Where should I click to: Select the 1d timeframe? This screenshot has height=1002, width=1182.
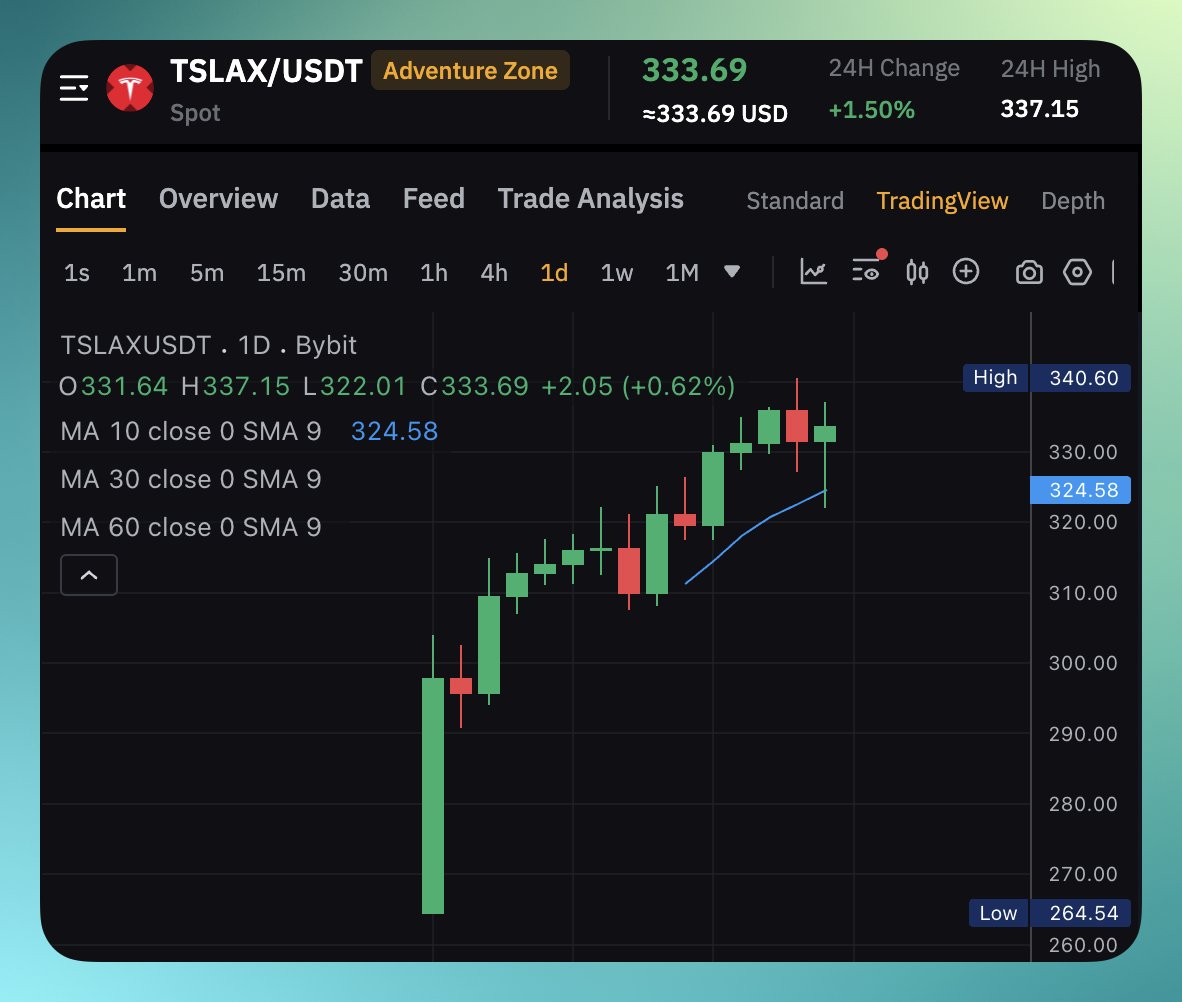coord(554,272)
